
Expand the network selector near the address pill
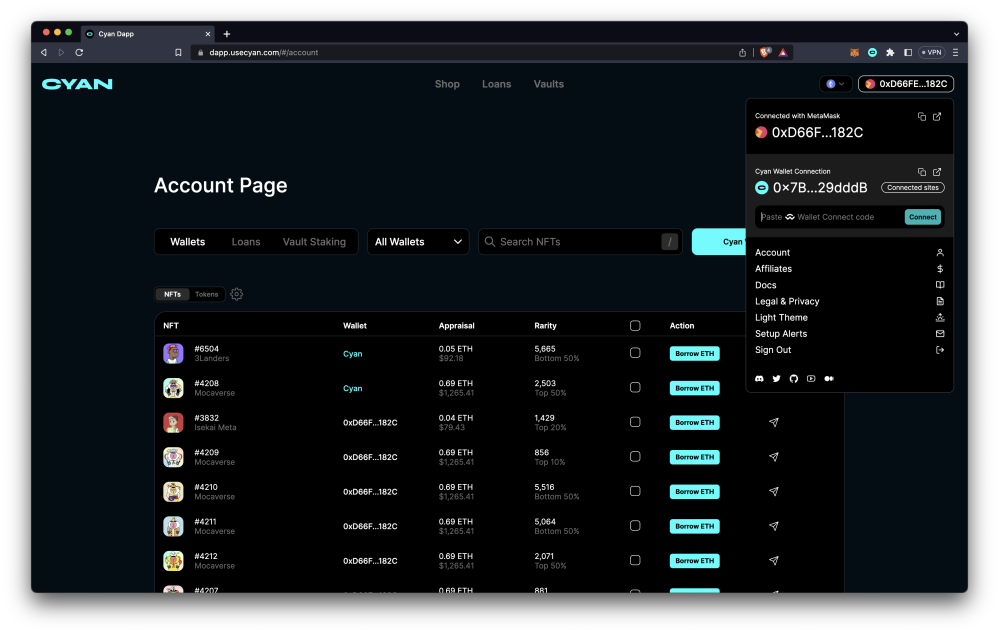tap(833, 83)
